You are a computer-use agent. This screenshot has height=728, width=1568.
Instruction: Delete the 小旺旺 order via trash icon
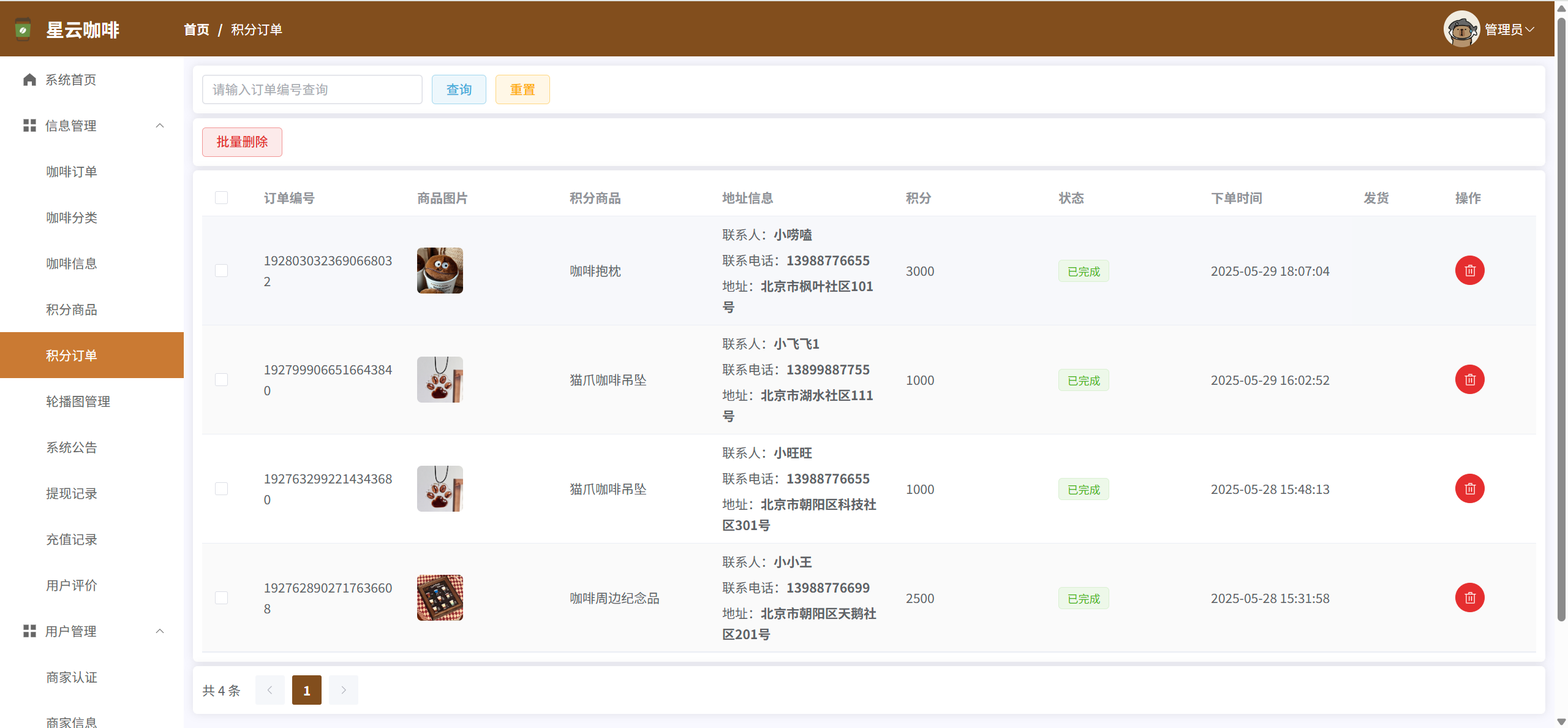click(1469, 489)
